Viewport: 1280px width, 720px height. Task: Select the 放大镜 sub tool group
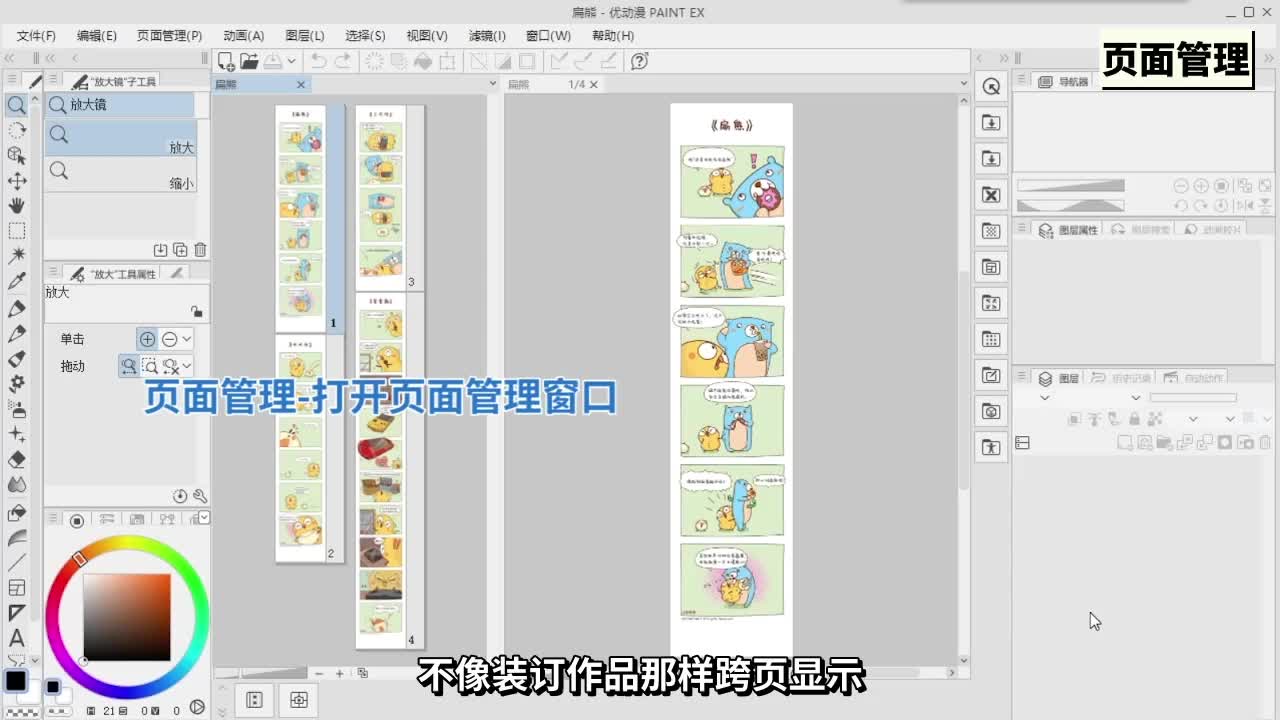(120, 104)
